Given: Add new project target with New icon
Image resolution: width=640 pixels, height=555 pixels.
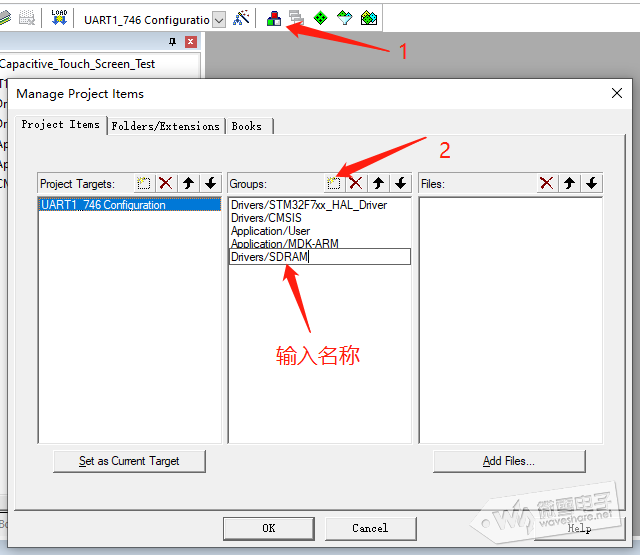Looking at the screenshot, I should [x=144, y=183].
